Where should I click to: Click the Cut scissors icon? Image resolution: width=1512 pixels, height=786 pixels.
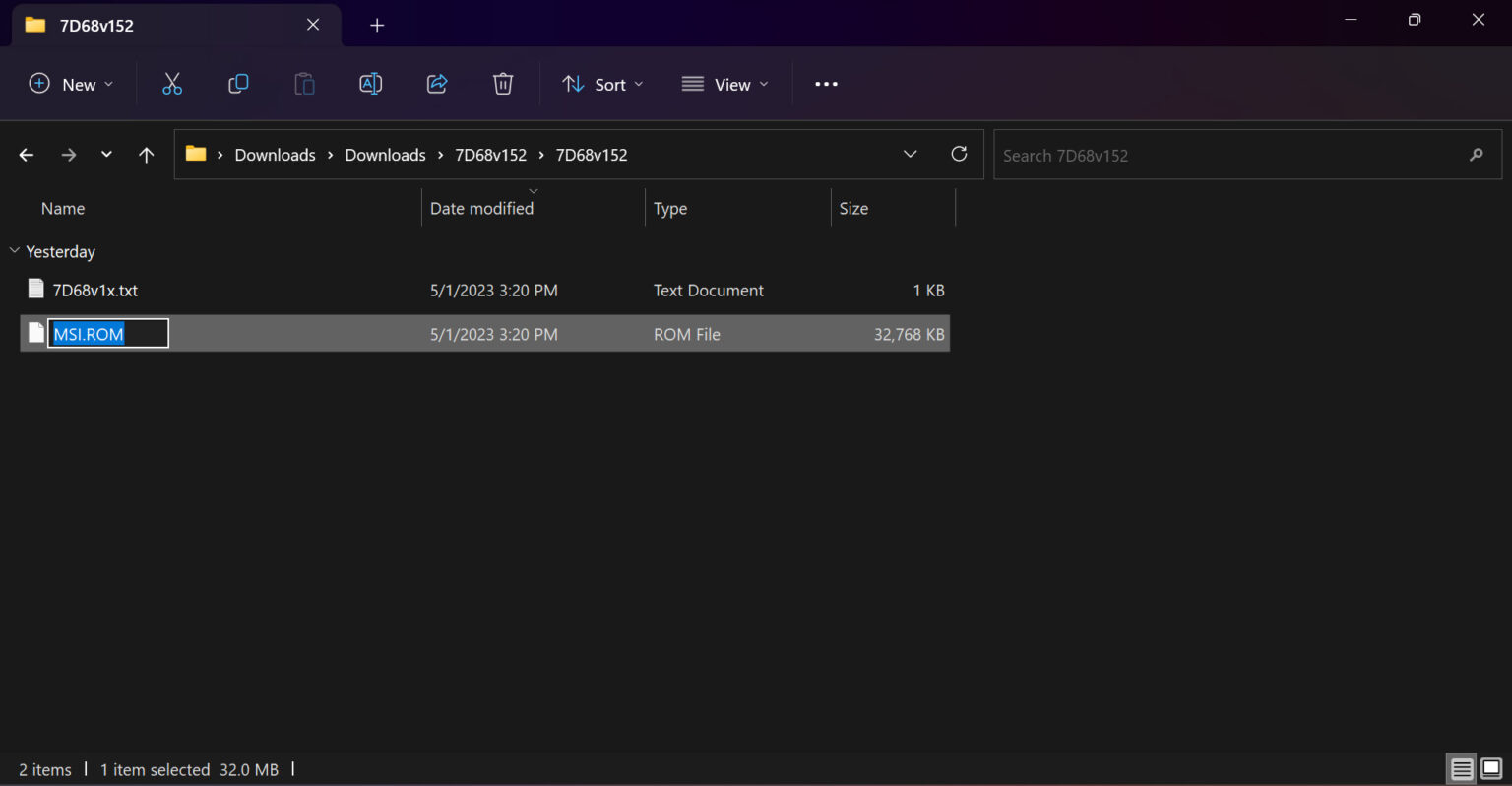click(172, 85)
